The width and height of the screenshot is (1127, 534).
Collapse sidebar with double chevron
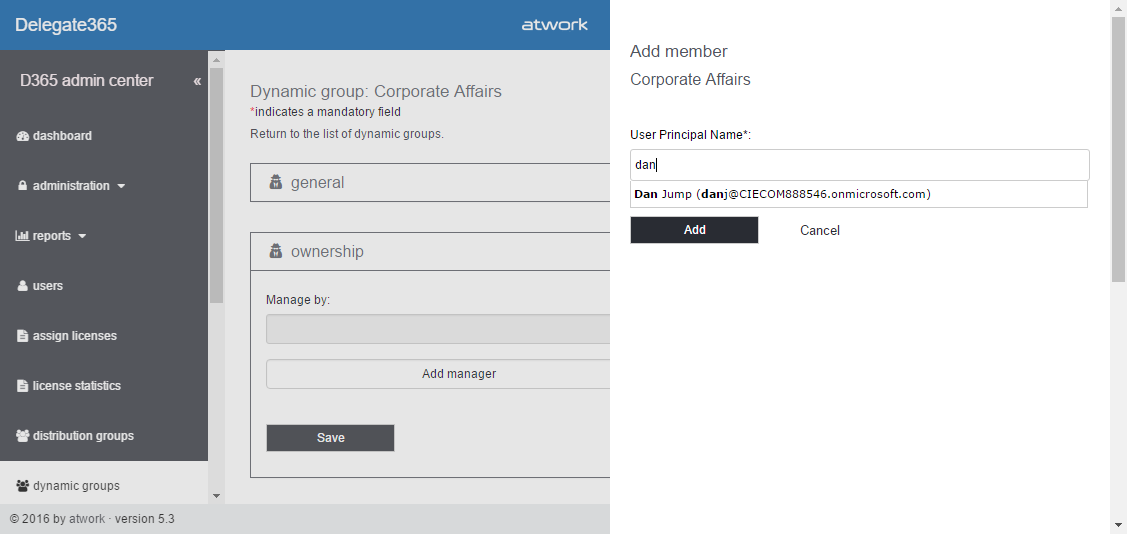(197, 81)
